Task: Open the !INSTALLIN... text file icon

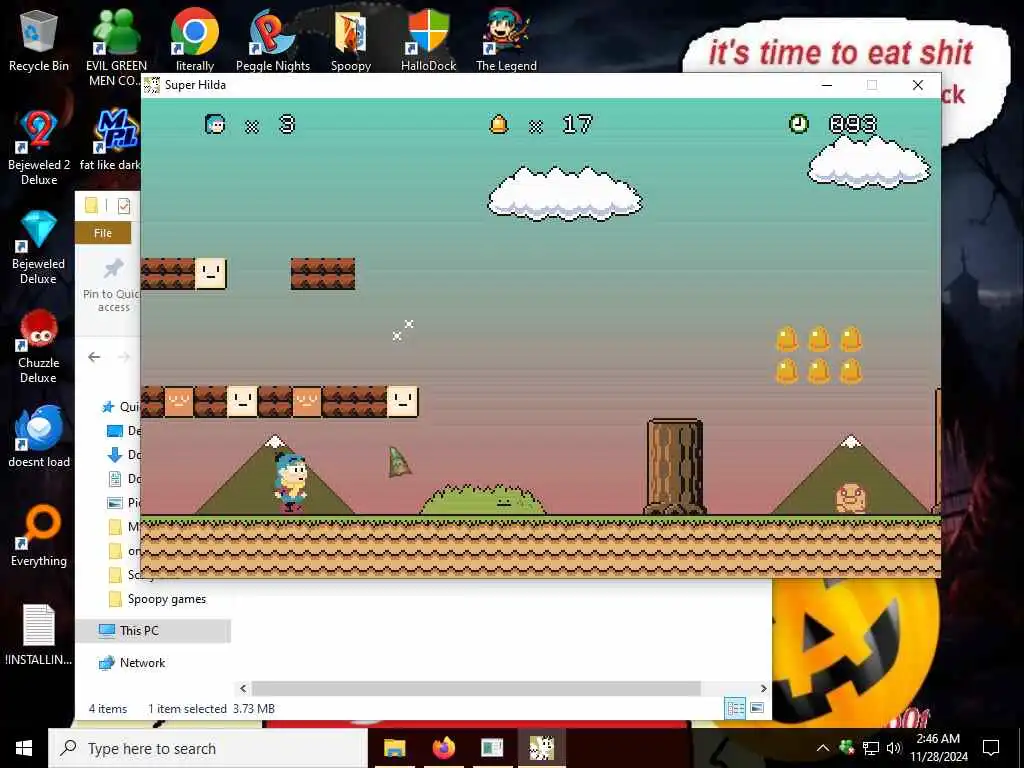Action: (x=39, y=635)
